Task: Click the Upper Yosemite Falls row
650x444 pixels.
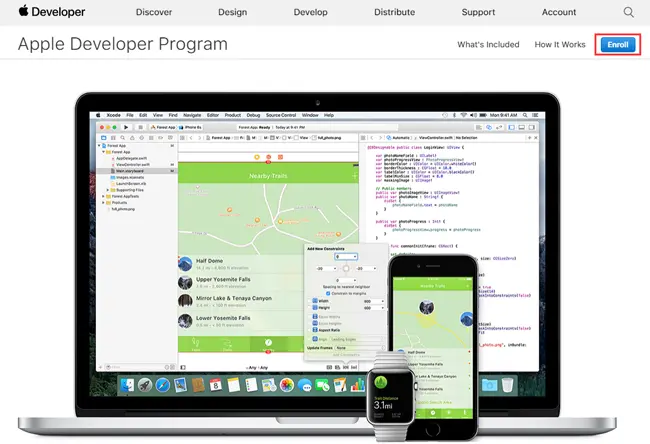Action: point(240,282)
